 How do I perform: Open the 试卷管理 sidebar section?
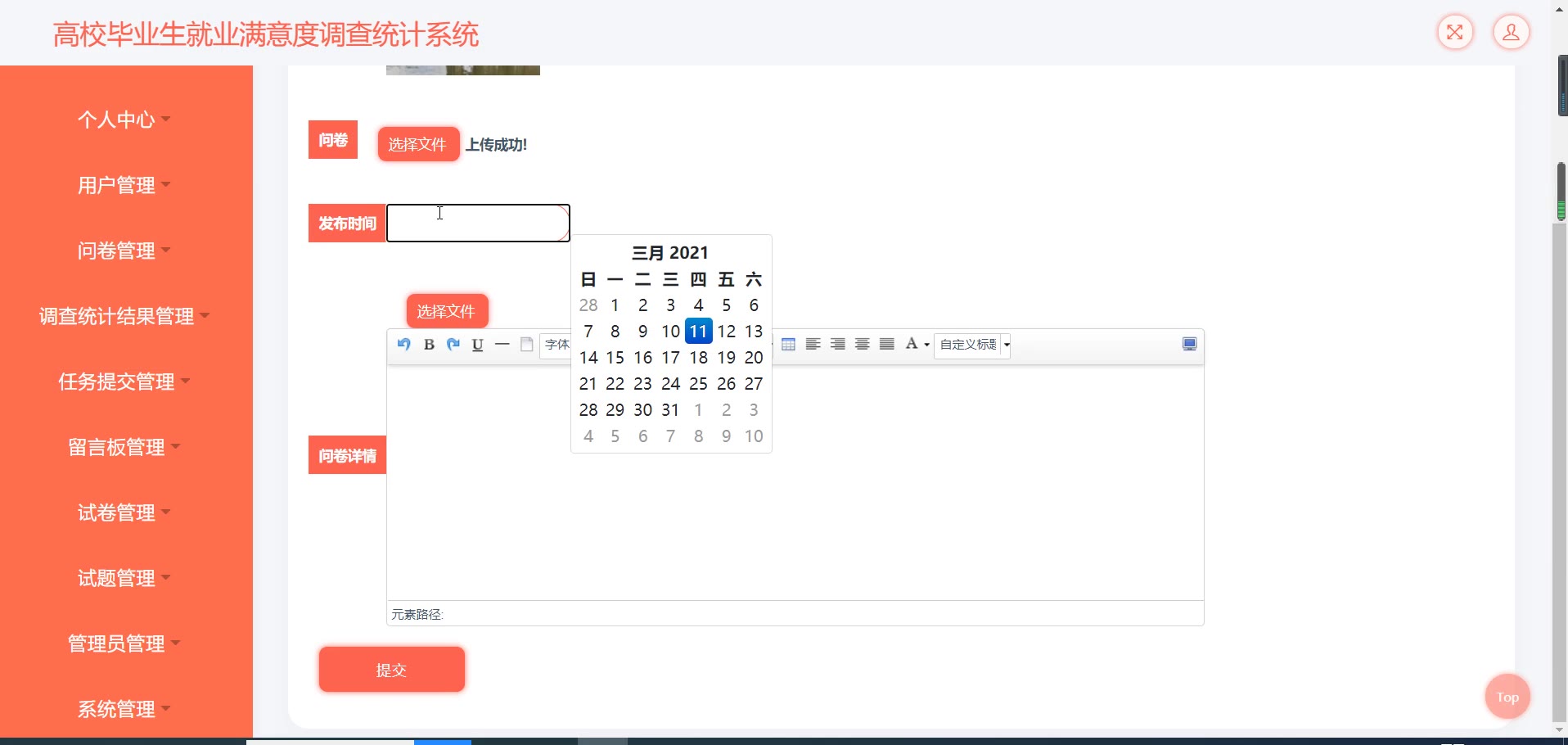pyautogui.click(x=124, y=512)
